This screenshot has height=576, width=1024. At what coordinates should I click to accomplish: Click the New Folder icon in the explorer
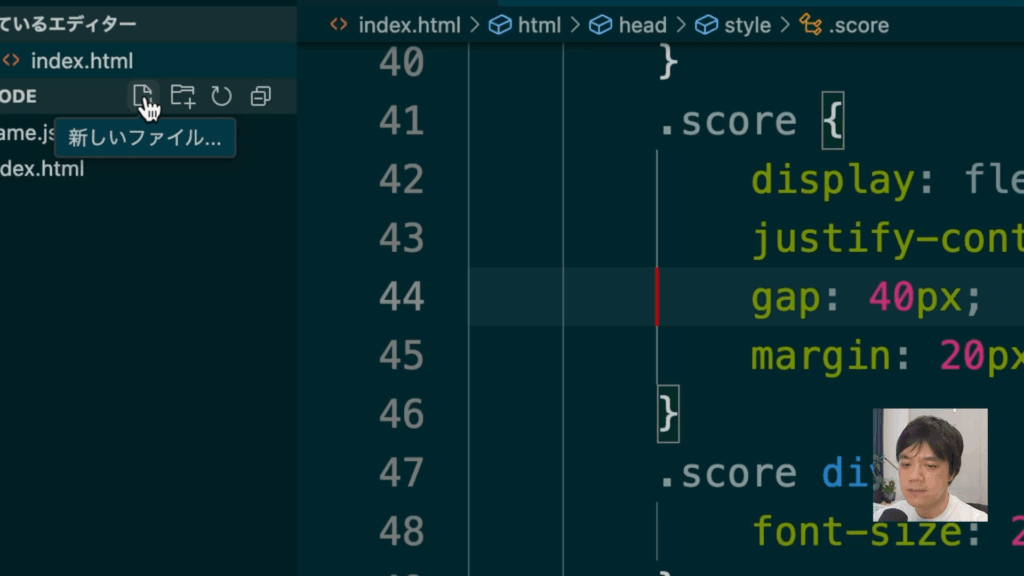point(182,96)
